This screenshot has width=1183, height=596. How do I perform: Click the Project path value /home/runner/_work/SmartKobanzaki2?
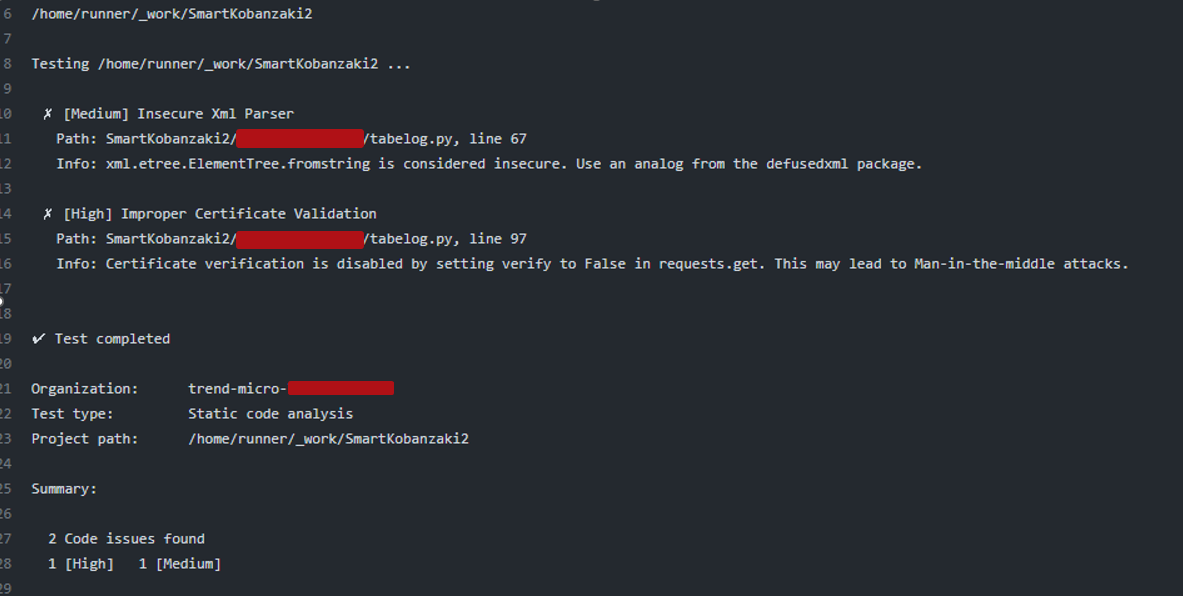pos(328,438)
